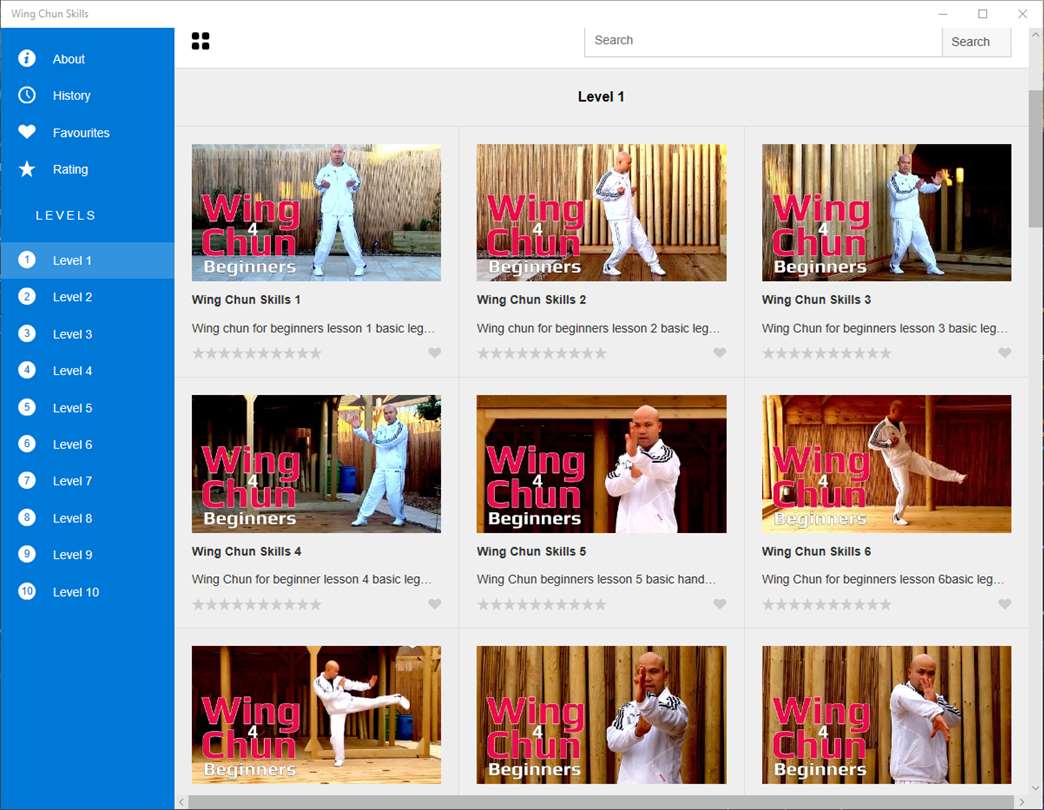Rate Wing Chun Skills 4 using star bar
Screen dimensions: 1044x810
click(x=257, y=605)
